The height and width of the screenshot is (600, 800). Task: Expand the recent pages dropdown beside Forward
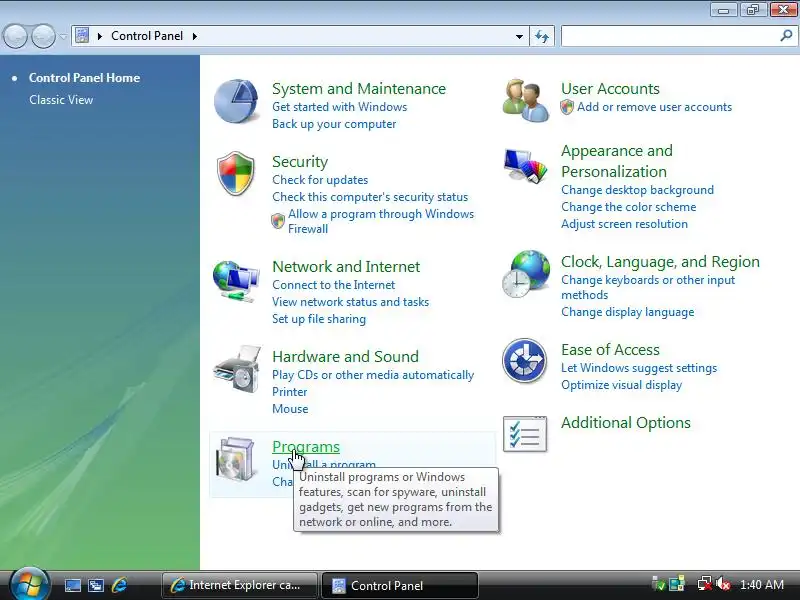63,37
